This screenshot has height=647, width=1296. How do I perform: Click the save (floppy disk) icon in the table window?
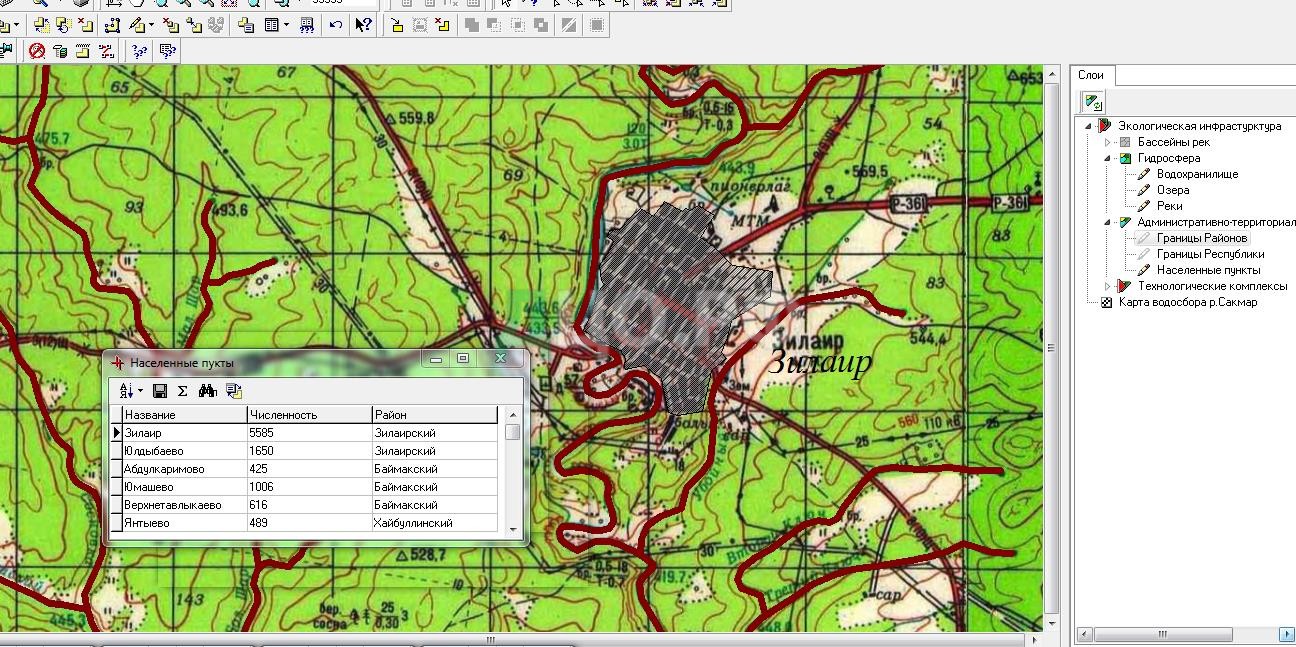point(160,391)
